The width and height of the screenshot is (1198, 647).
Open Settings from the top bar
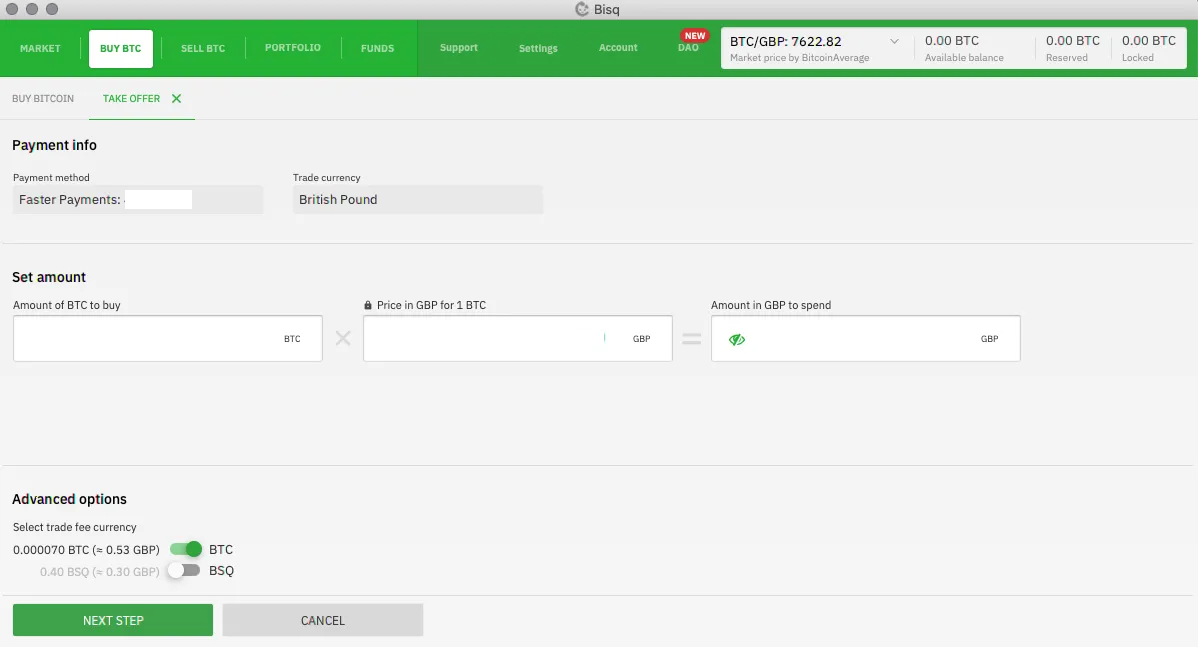(538, 48)
